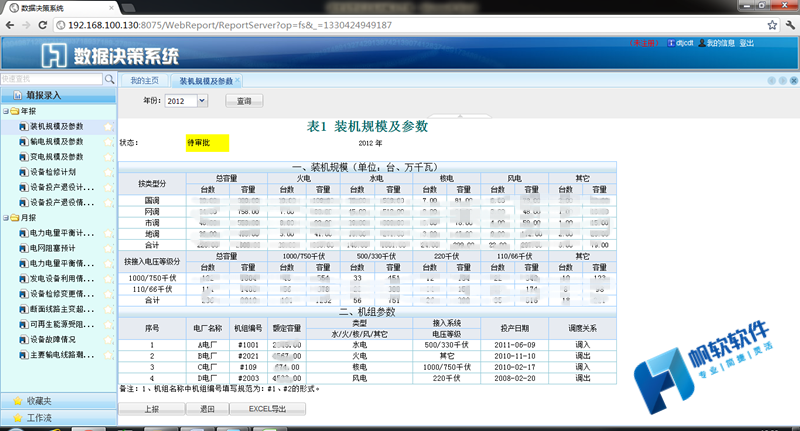
Task: Click the 500/330千伏 cell in row 1
Action: [446, 345]
